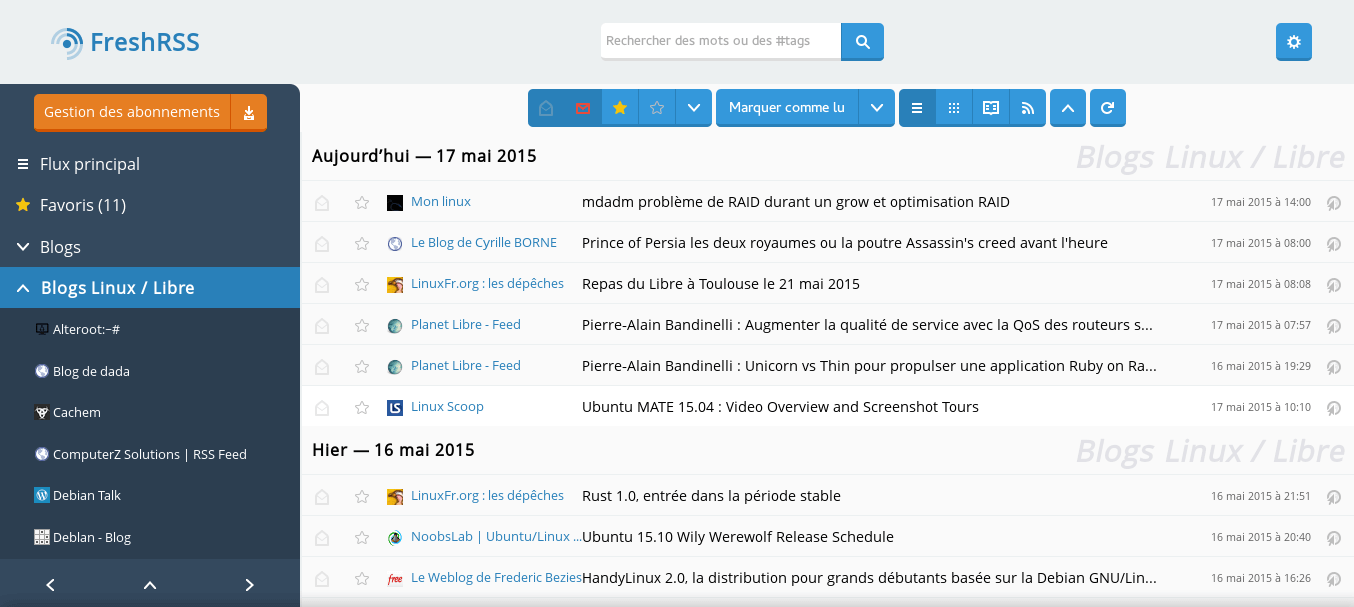Open external link icon for Prince of Persia article
This screenshot has width=1354, height=607.
tap(1333, 244)
